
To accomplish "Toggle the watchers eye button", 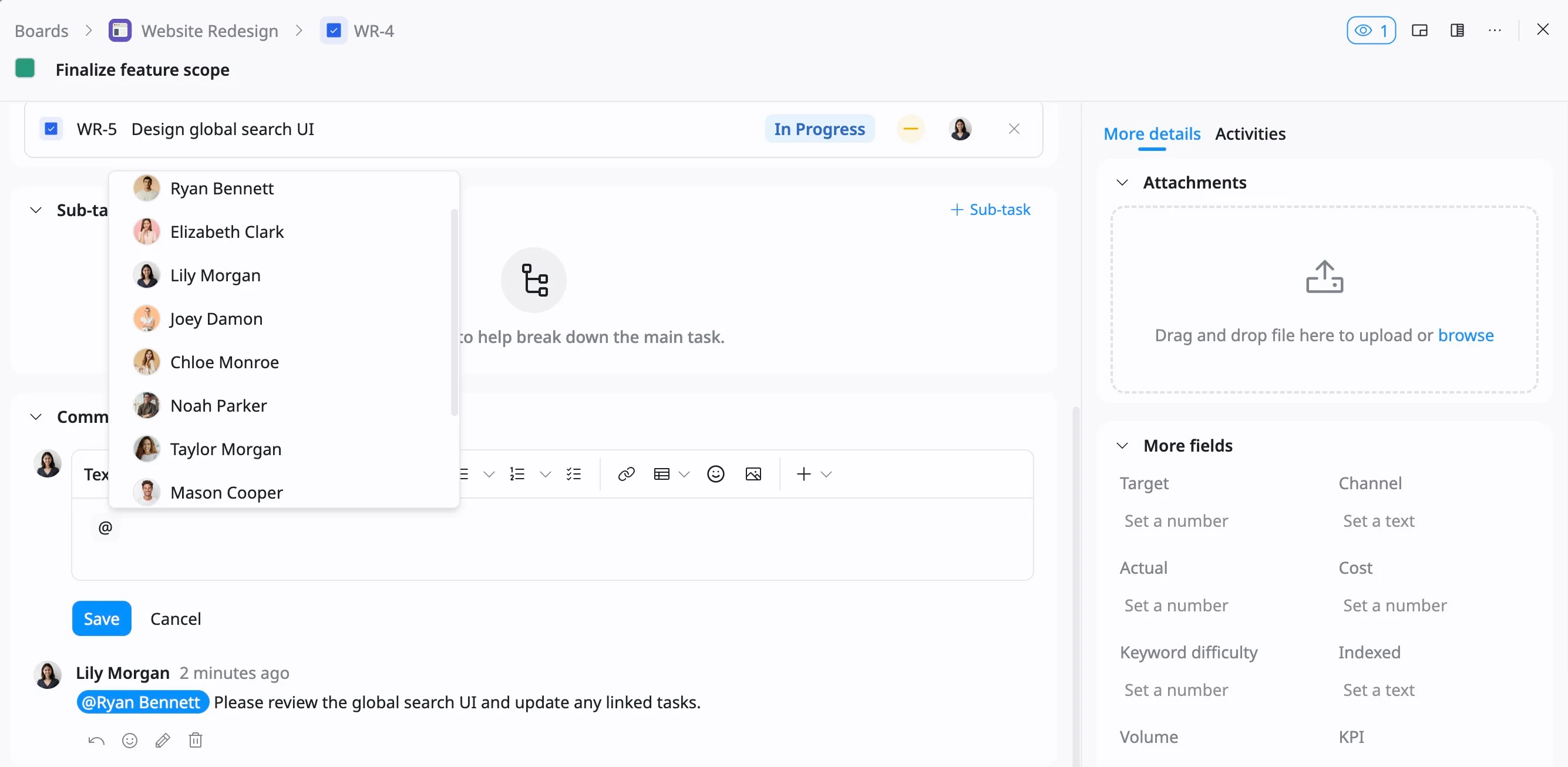I will pos(1371,31).
